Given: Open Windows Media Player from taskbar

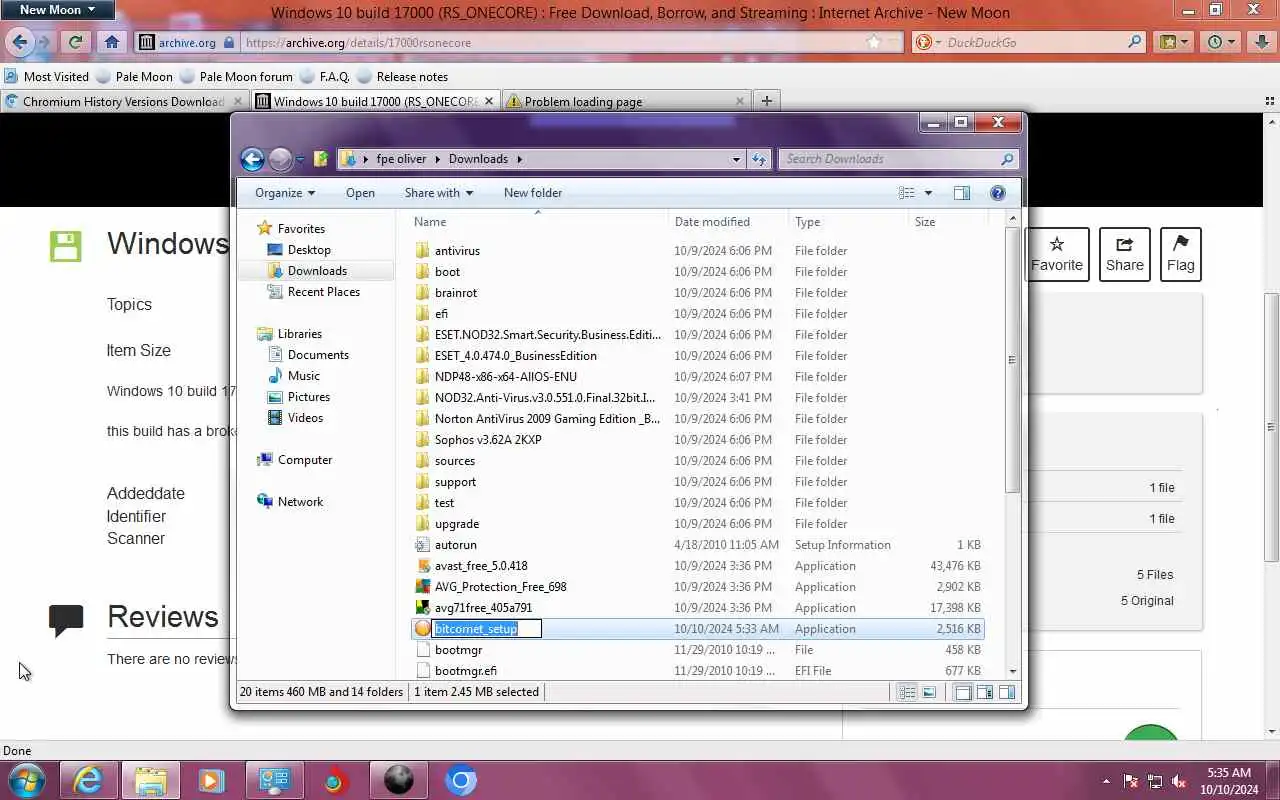Looking at the screenshot, I should pos(212,780).
